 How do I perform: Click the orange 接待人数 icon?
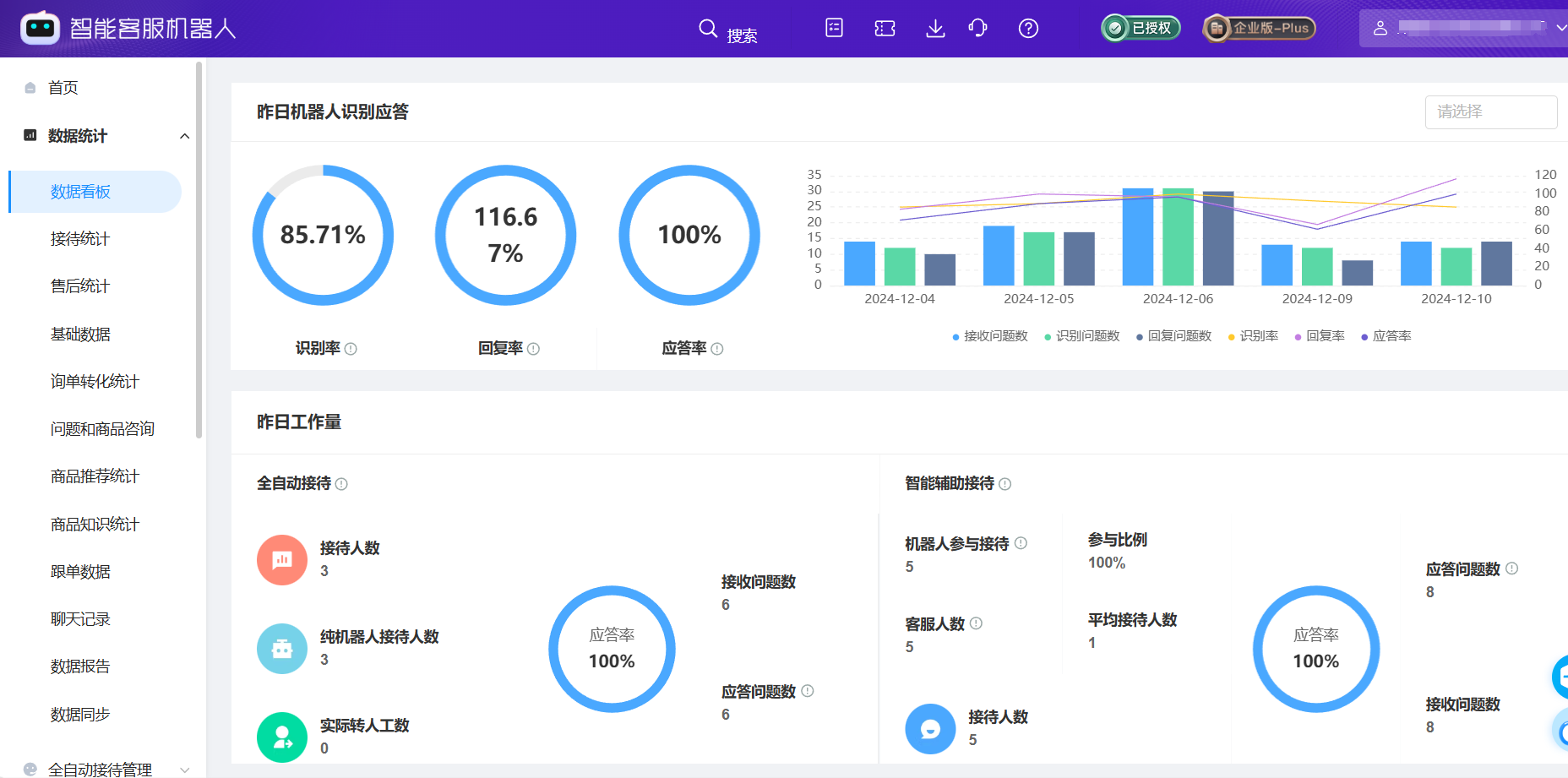click(282, 560)
